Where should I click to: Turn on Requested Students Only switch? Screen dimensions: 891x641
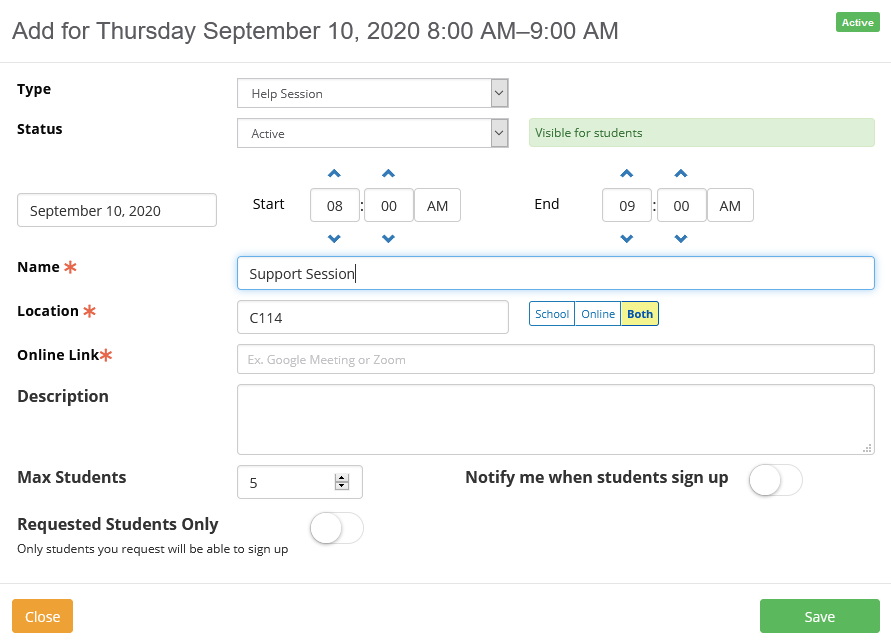coord(337,528)
